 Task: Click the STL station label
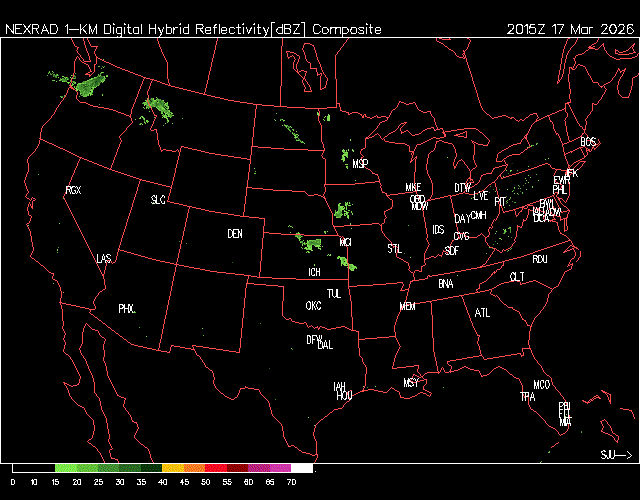pos(394,247)
